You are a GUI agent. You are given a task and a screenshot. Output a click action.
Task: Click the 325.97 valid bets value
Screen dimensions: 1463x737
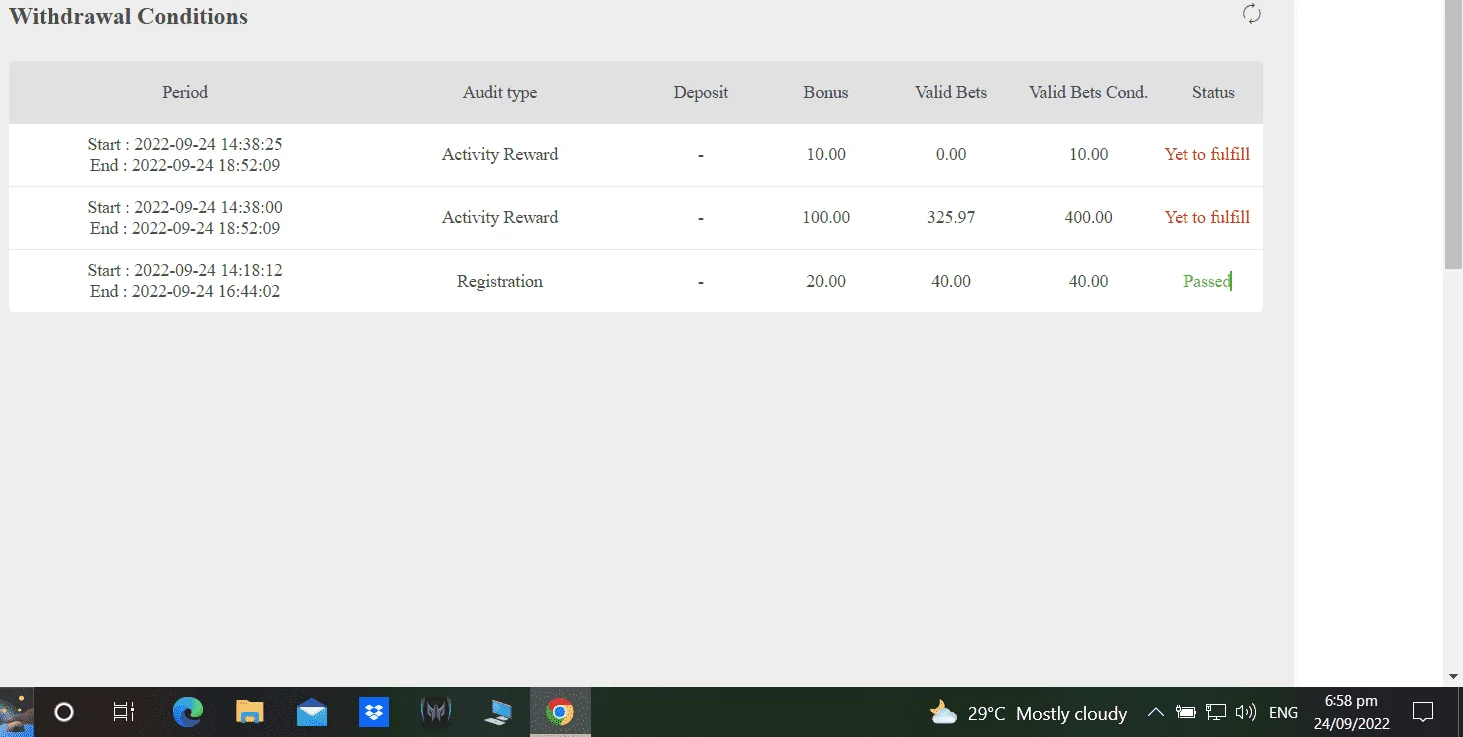point(951,217)
